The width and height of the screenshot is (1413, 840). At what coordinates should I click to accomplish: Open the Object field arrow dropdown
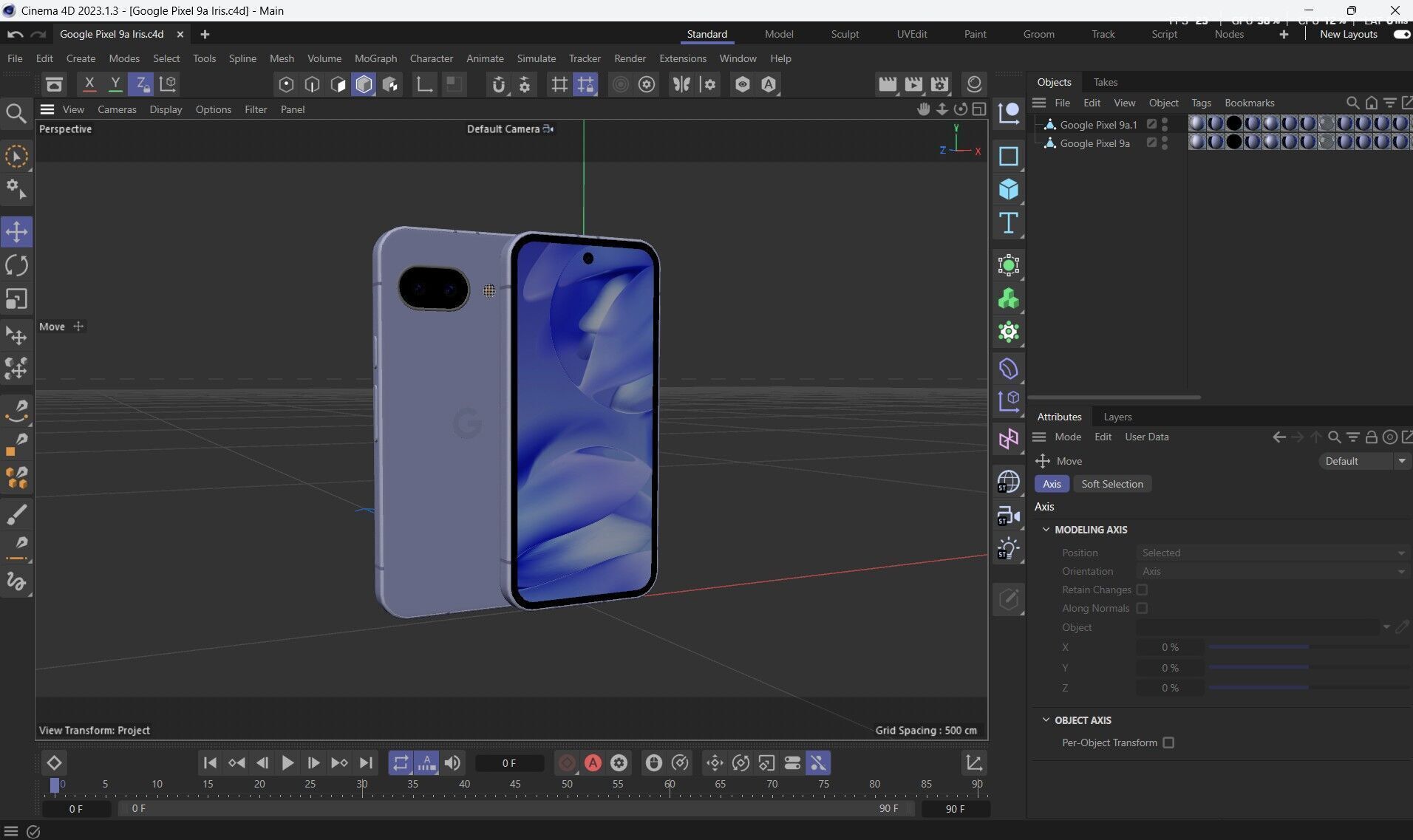point(1386,627)
